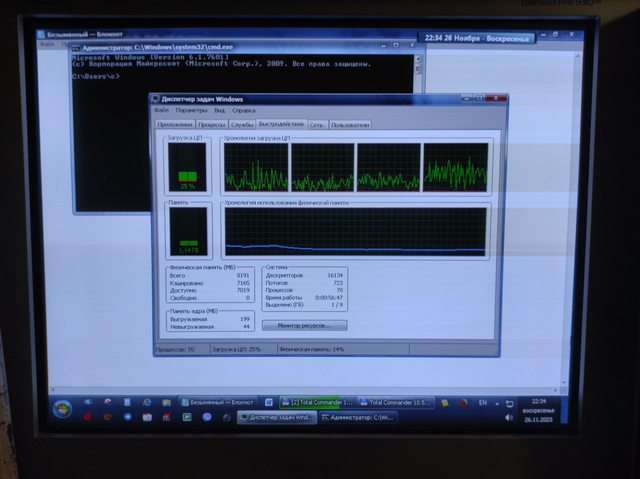
Task: Maximize the cmd.exe window
Action: coord(396,45)
